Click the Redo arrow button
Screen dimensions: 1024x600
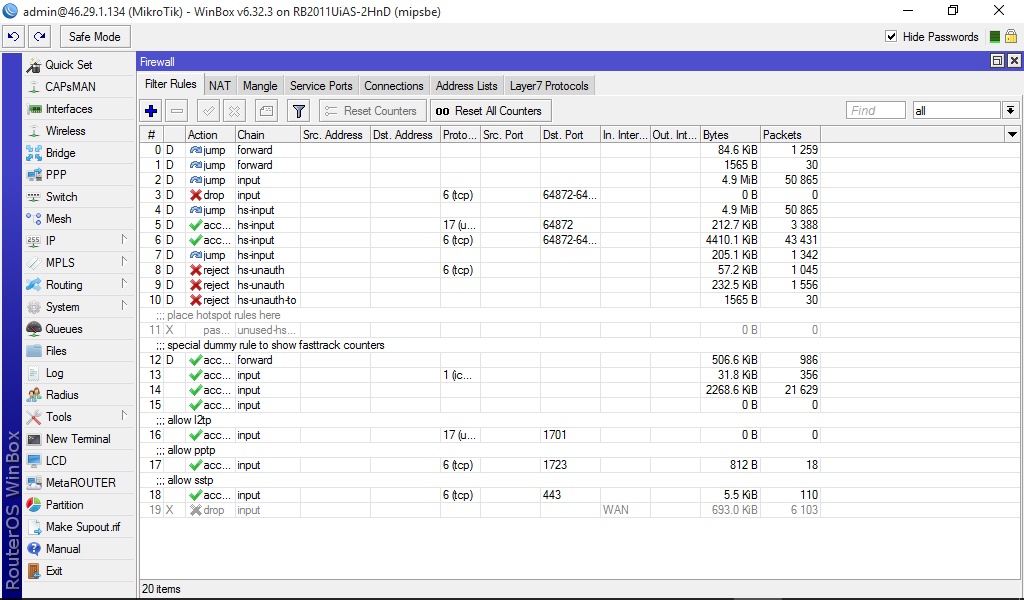[39, 37]
